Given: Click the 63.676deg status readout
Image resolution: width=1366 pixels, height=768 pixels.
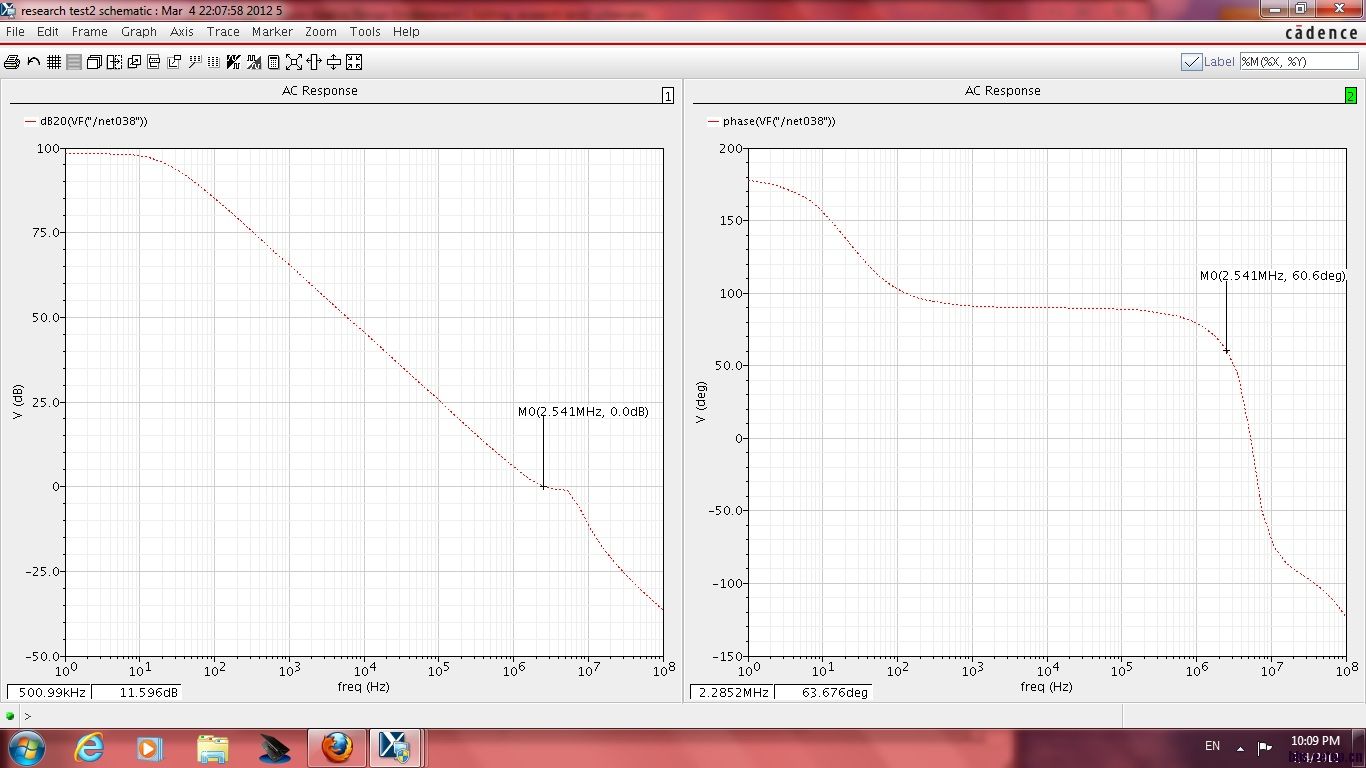Looking at the screenshot, I should pyautogui.click(x=823, y=692).
